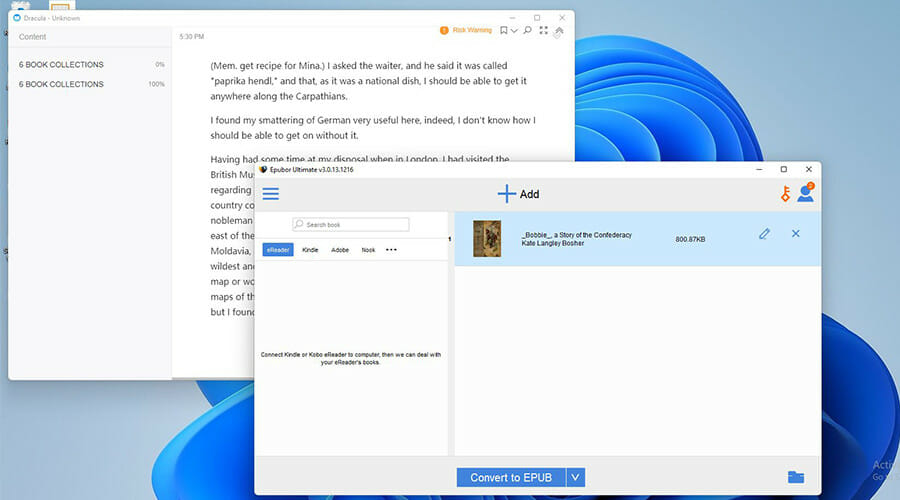Minimize the Epubor Ultimate window
This screenshot has width=900, height=500.
click(x=759, y=169)
